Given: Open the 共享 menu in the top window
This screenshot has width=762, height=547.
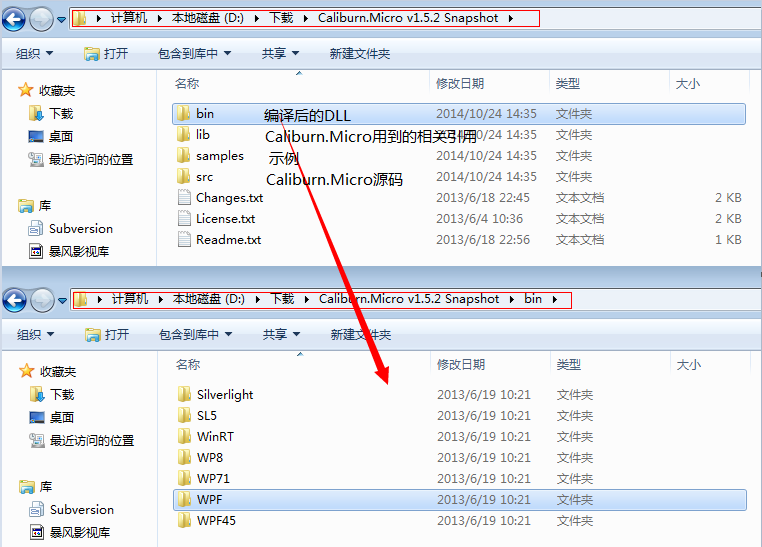Looking at the screenshot, I should [x=280, y=53].
